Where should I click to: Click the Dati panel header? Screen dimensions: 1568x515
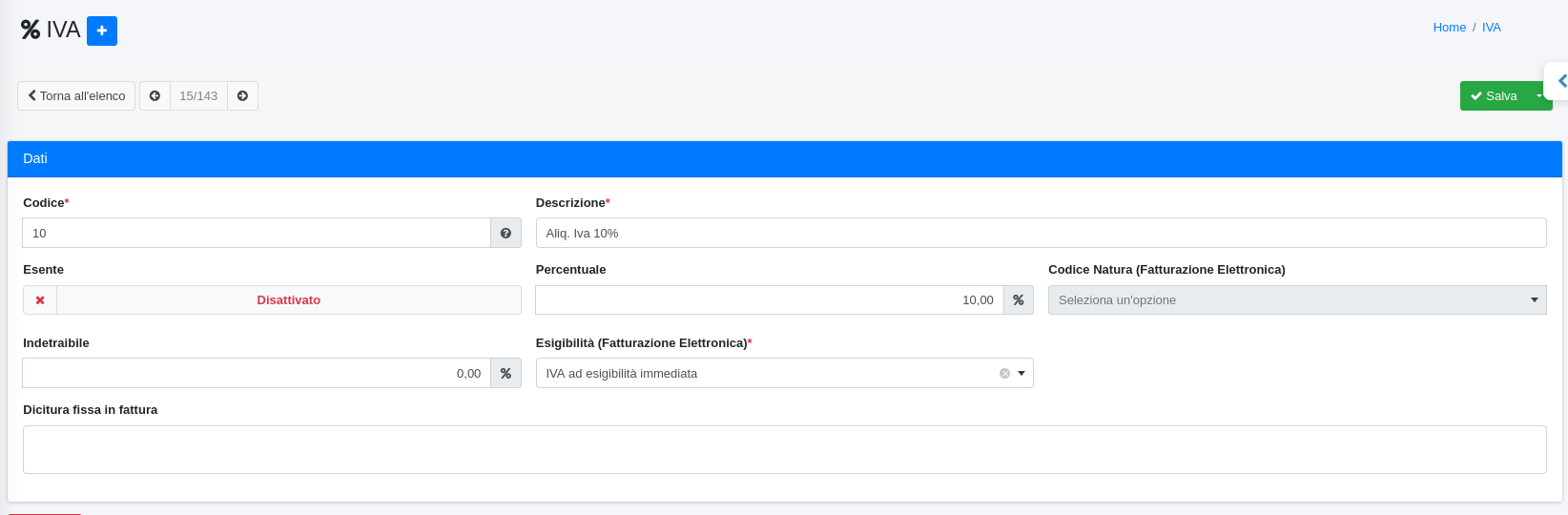pos(784,159)
